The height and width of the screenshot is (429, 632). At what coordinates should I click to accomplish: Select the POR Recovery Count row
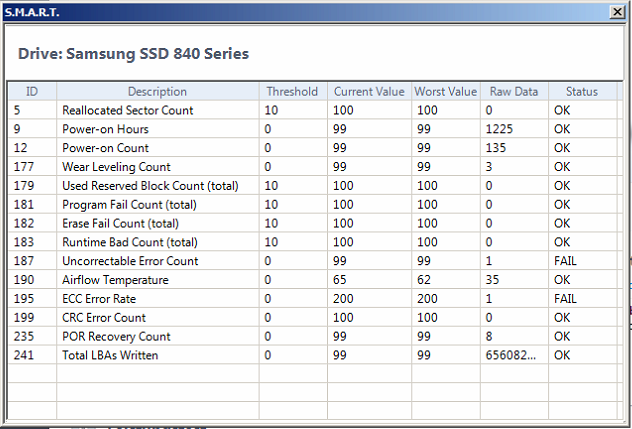coord(313,336)
